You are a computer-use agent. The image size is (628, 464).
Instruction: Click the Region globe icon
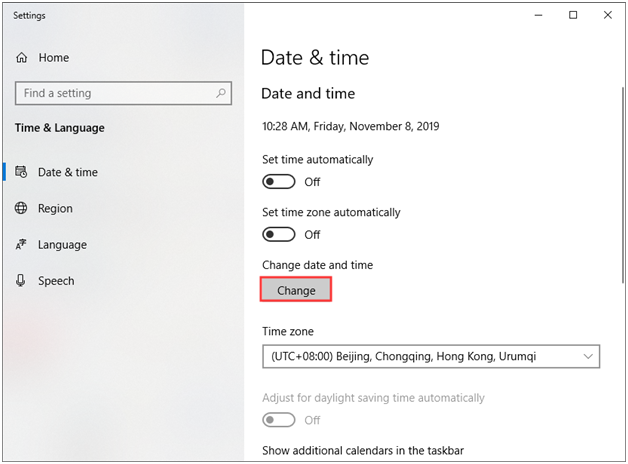tap(21, 208)
